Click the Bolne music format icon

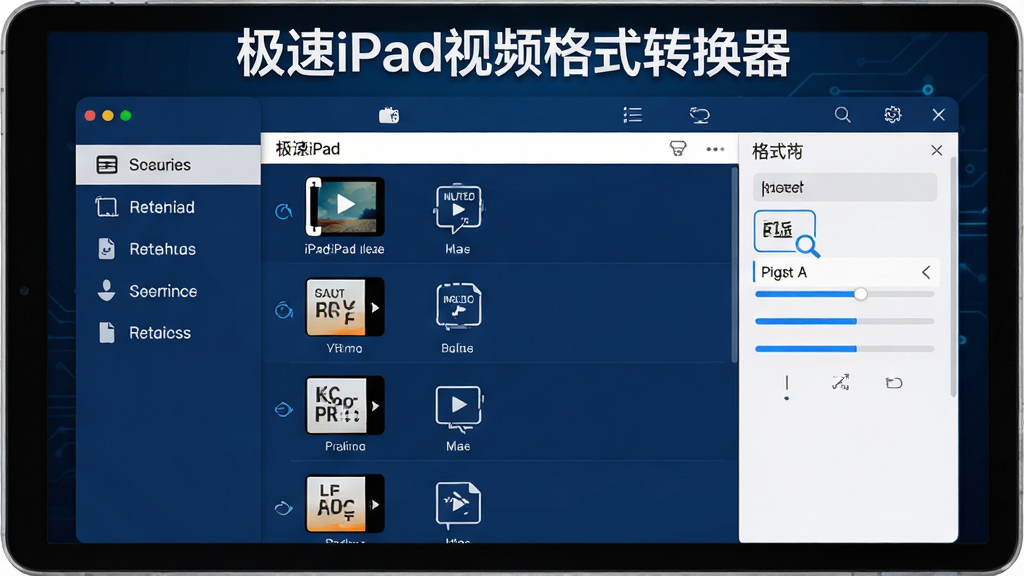(458, 306)
